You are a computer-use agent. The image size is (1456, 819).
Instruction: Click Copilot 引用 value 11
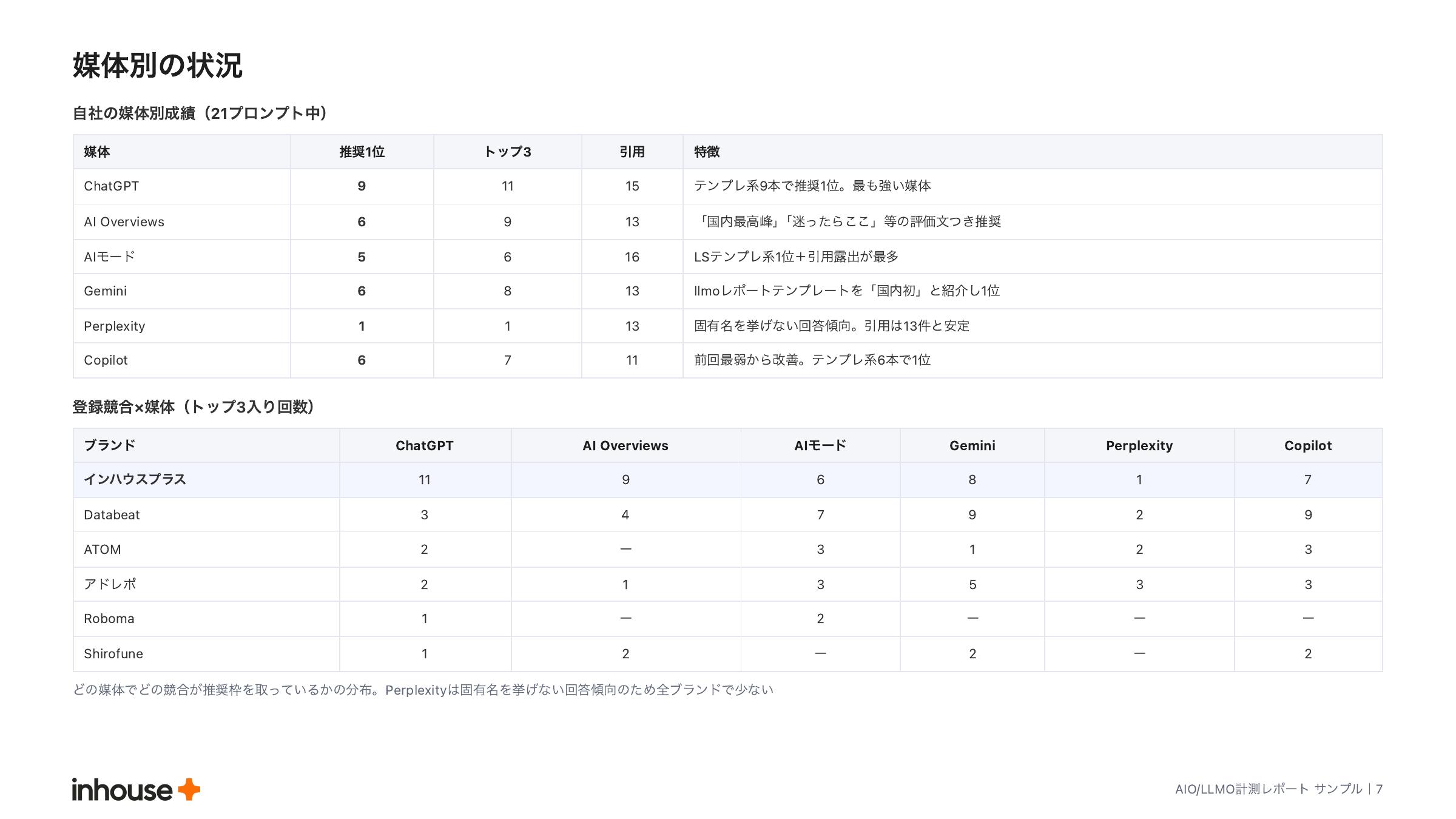point(632,360)
